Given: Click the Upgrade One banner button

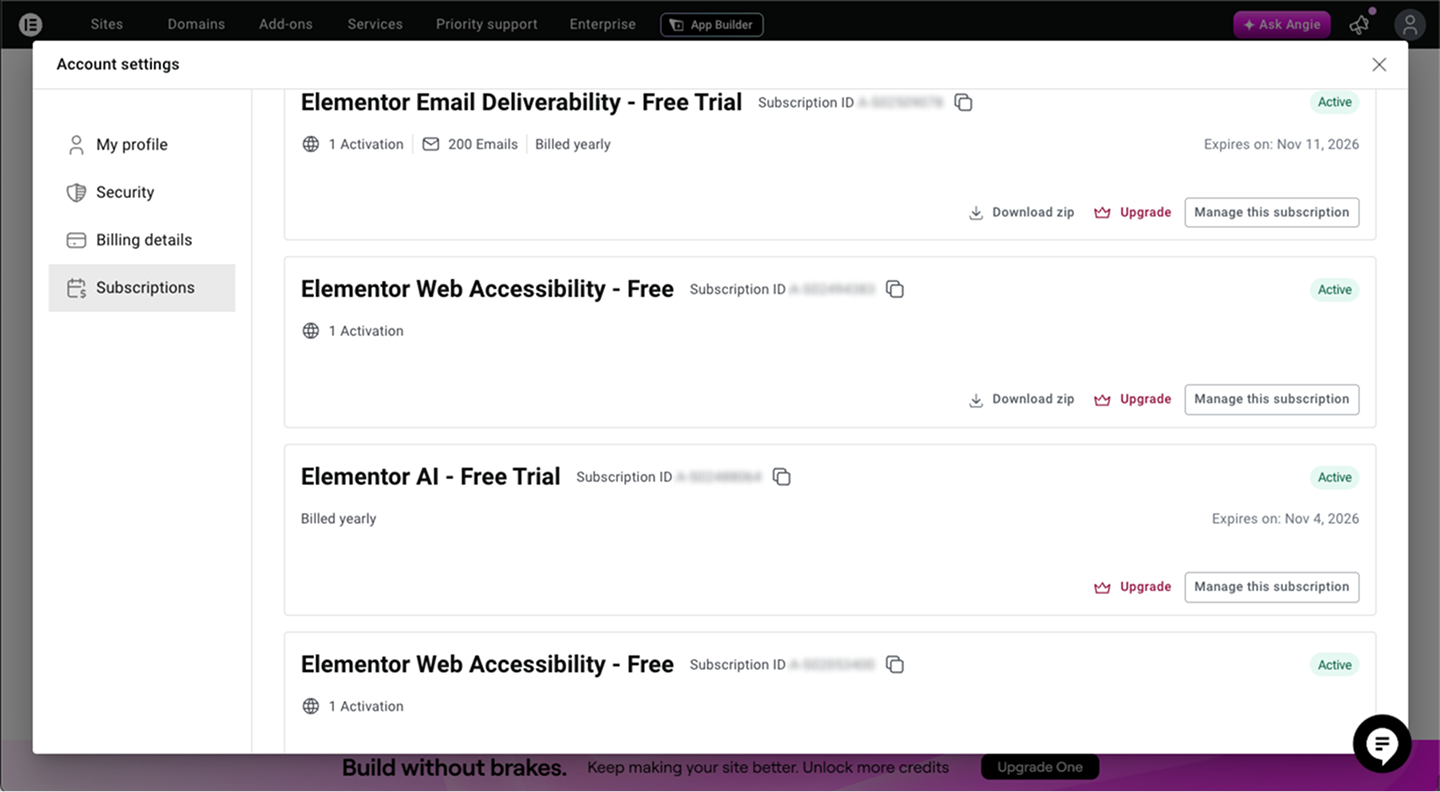Looking at the screenshot, I should click(1040, 767).
